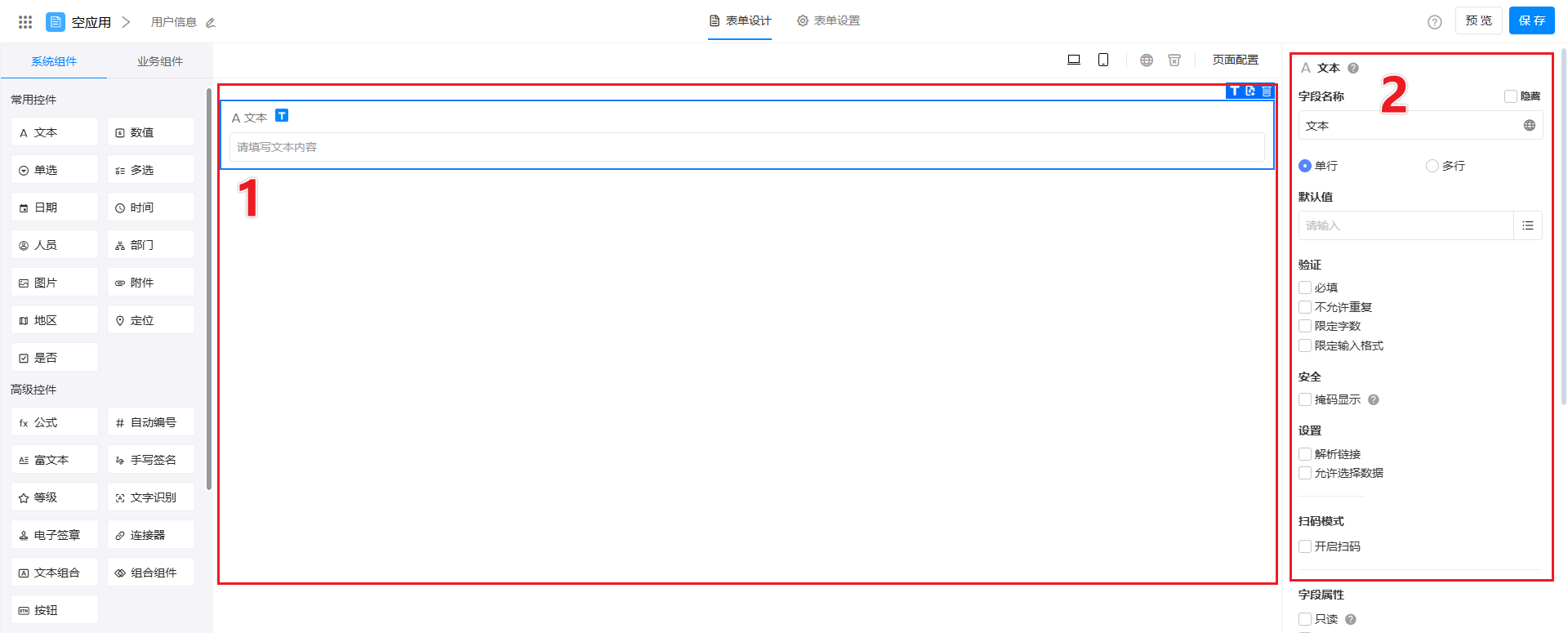The height and width of the screenshot is (633, 1568).
Task: Switch to mobile preview phone icon
Action: 1103,60
